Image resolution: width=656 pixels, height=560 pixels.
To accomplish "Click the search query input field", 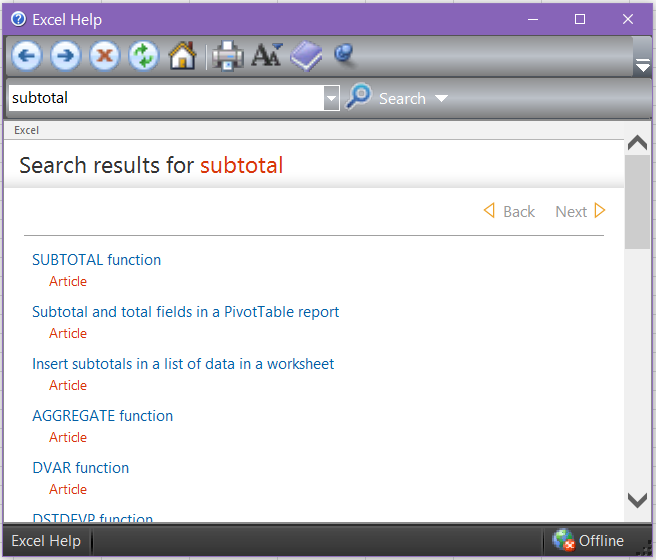I will [x=166, y=98].
